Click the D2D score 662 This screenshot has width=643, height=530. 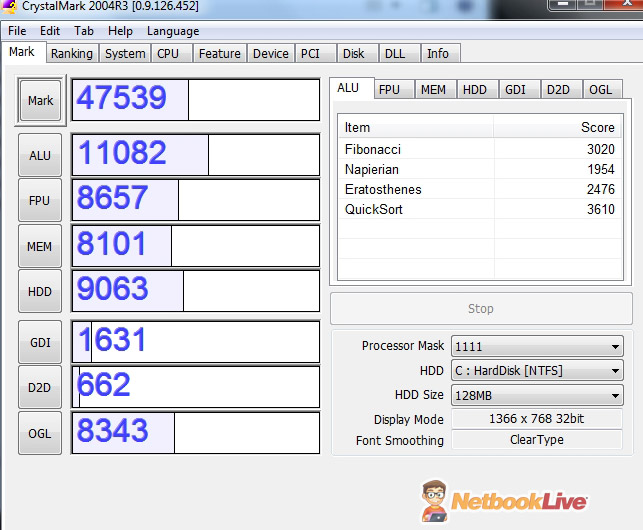tap(104, 384)
